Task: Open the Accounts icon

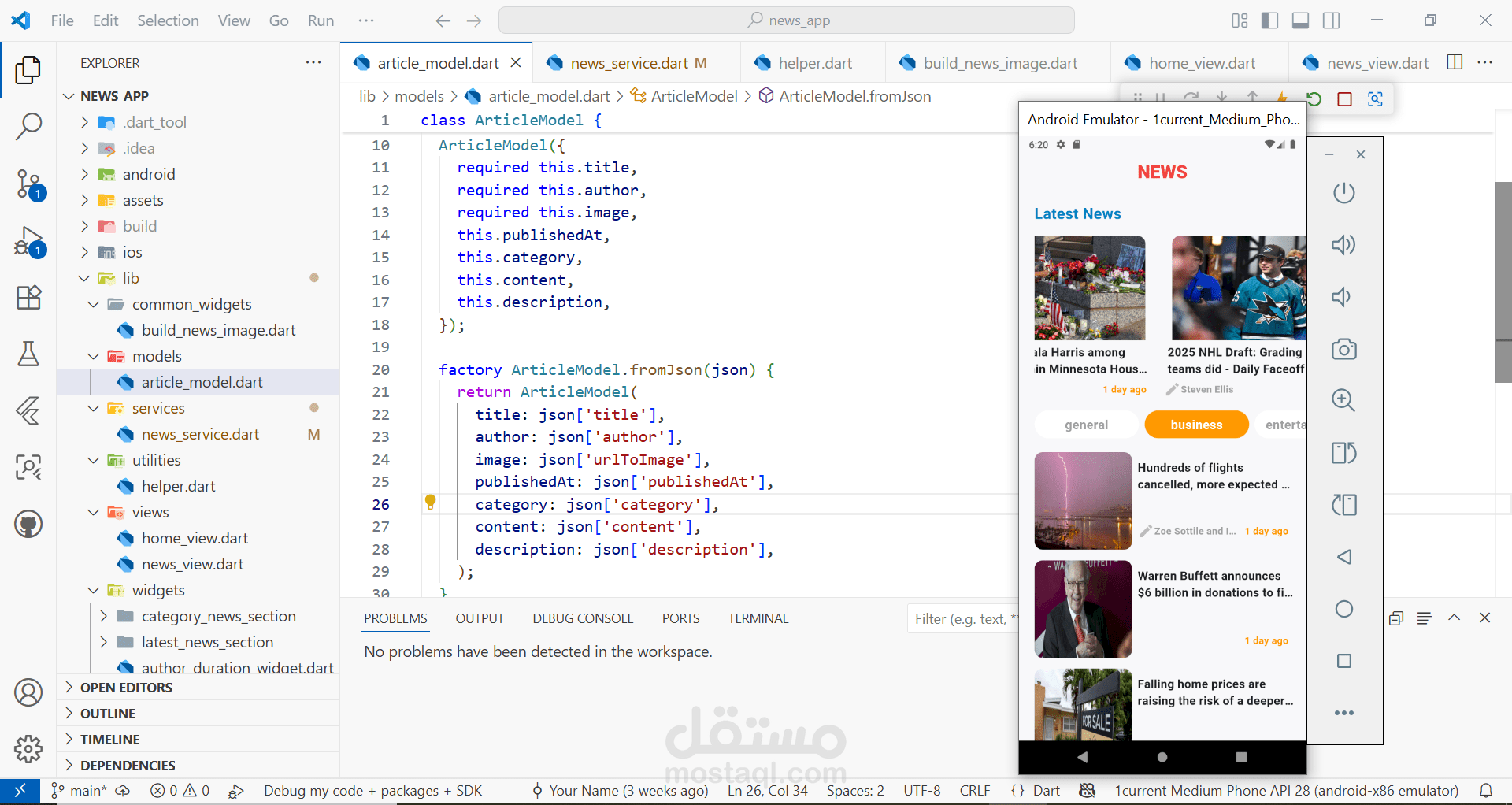Action: 28,692
